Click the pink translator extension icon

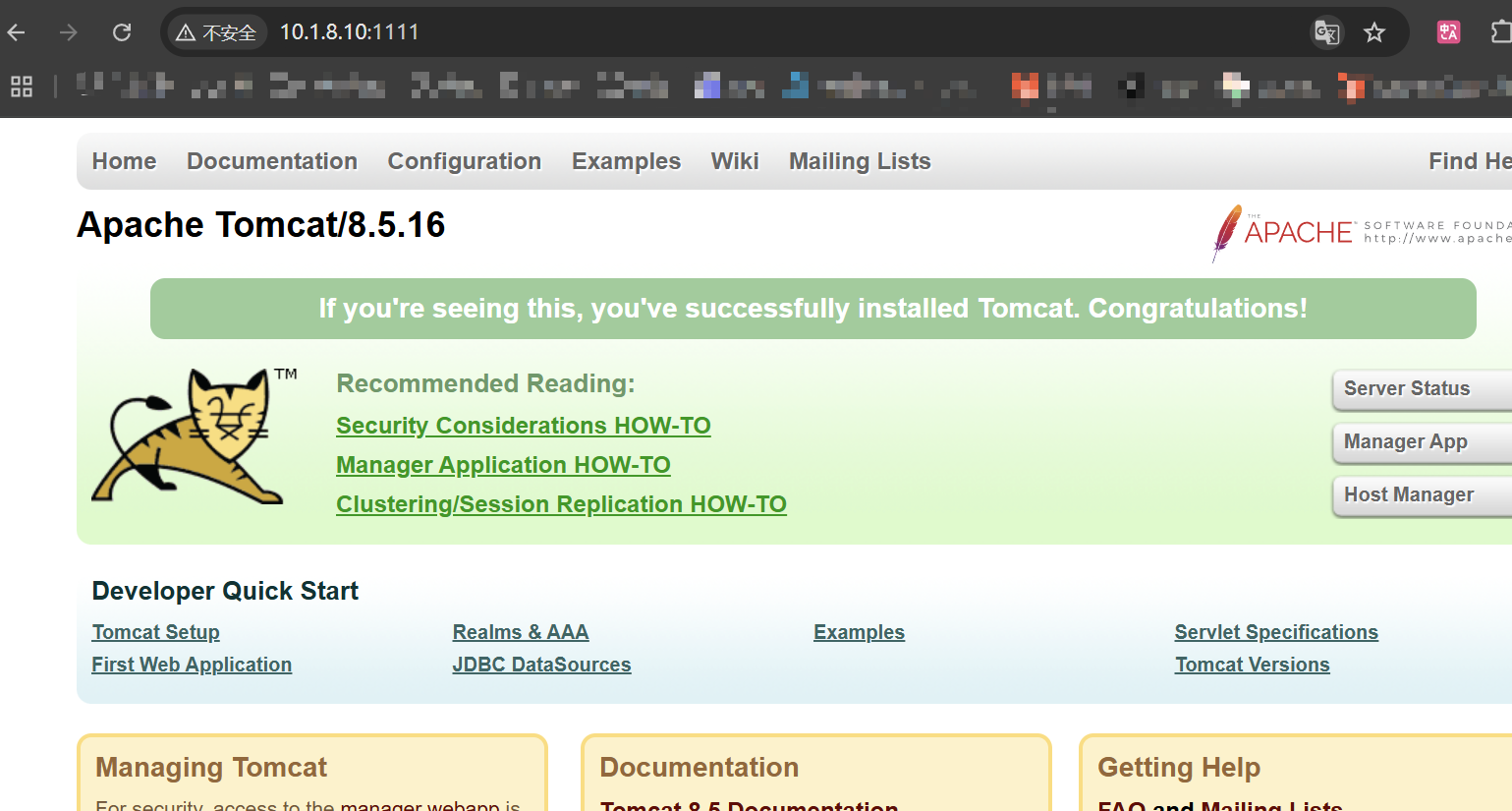tap(1448, 32)
